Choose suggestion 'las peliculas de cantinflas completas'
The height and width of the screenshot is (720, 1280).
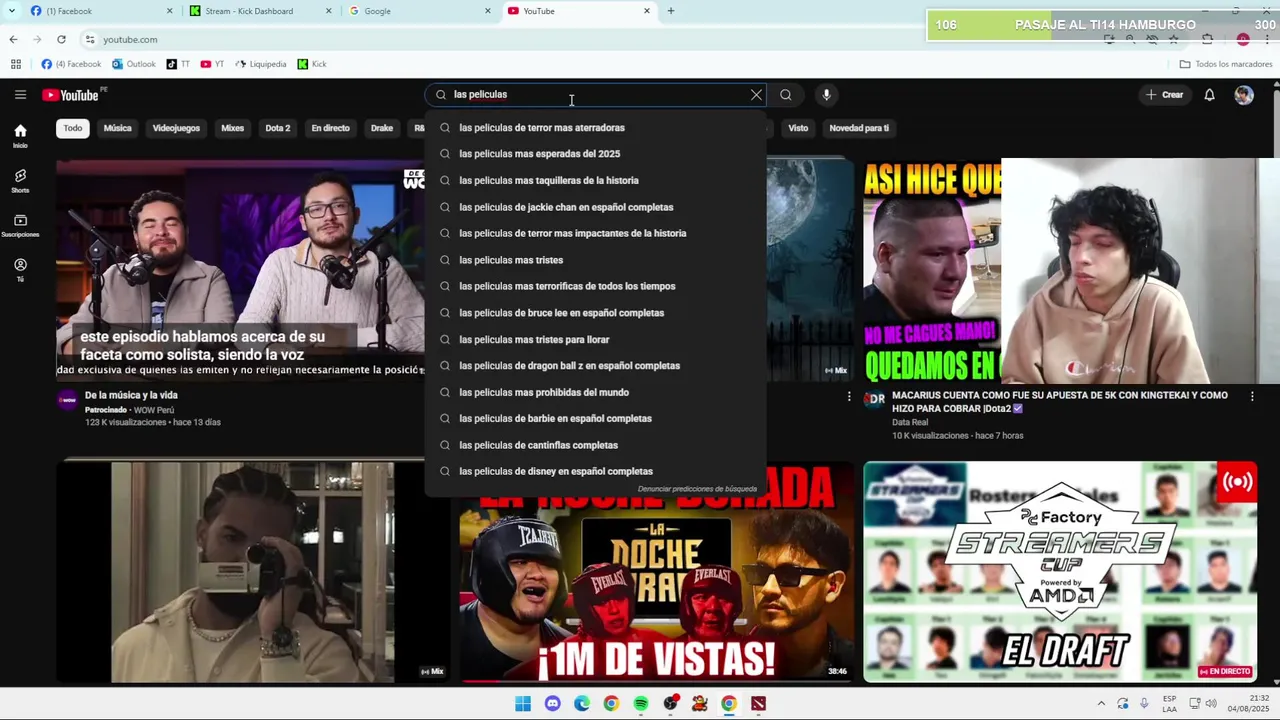(596, 445)
